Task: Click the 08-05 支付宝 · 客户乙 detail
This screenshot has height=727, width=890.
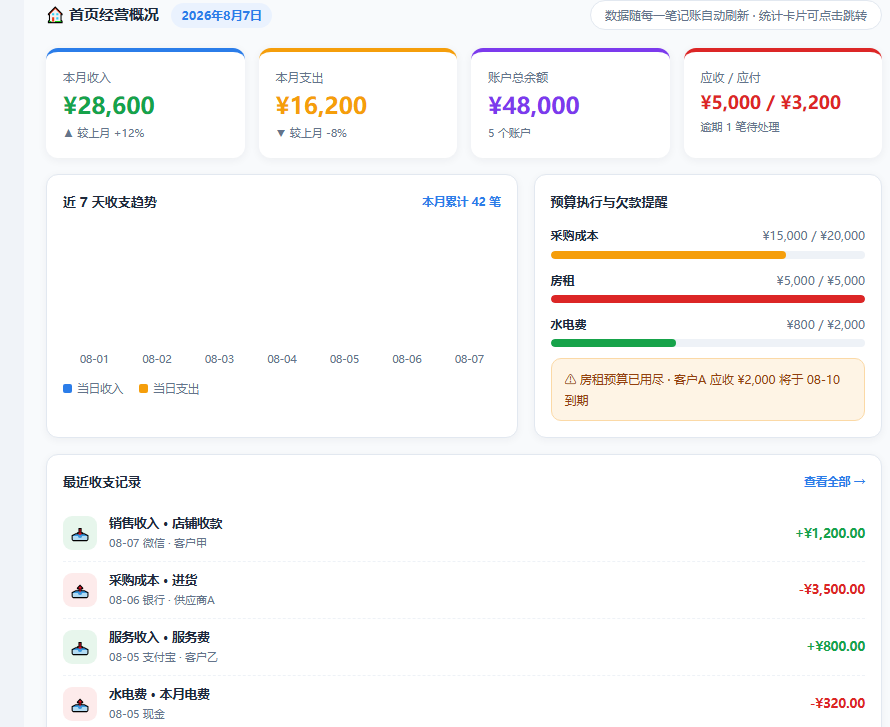Action: point(163,657)
